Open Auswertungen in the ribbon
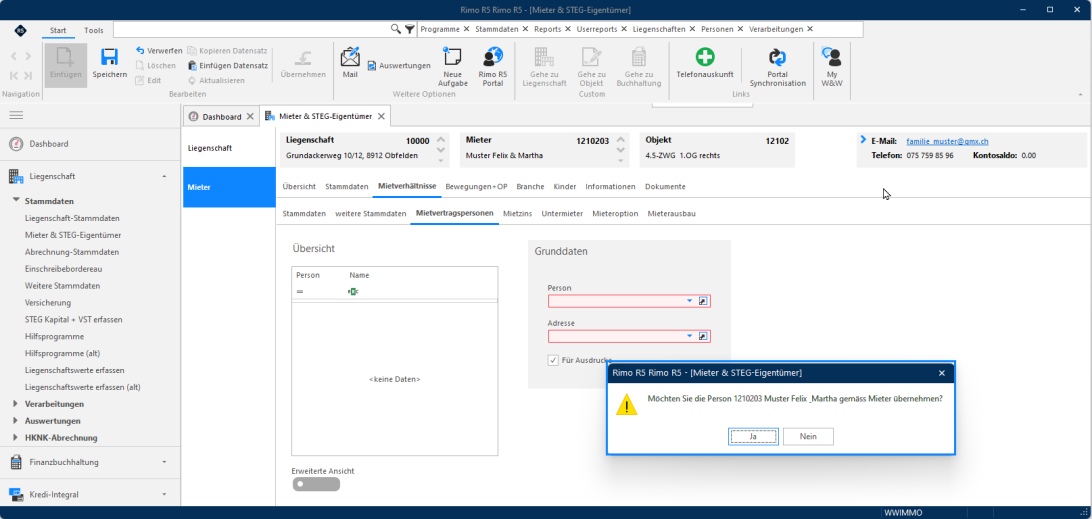 click(399, 65)
